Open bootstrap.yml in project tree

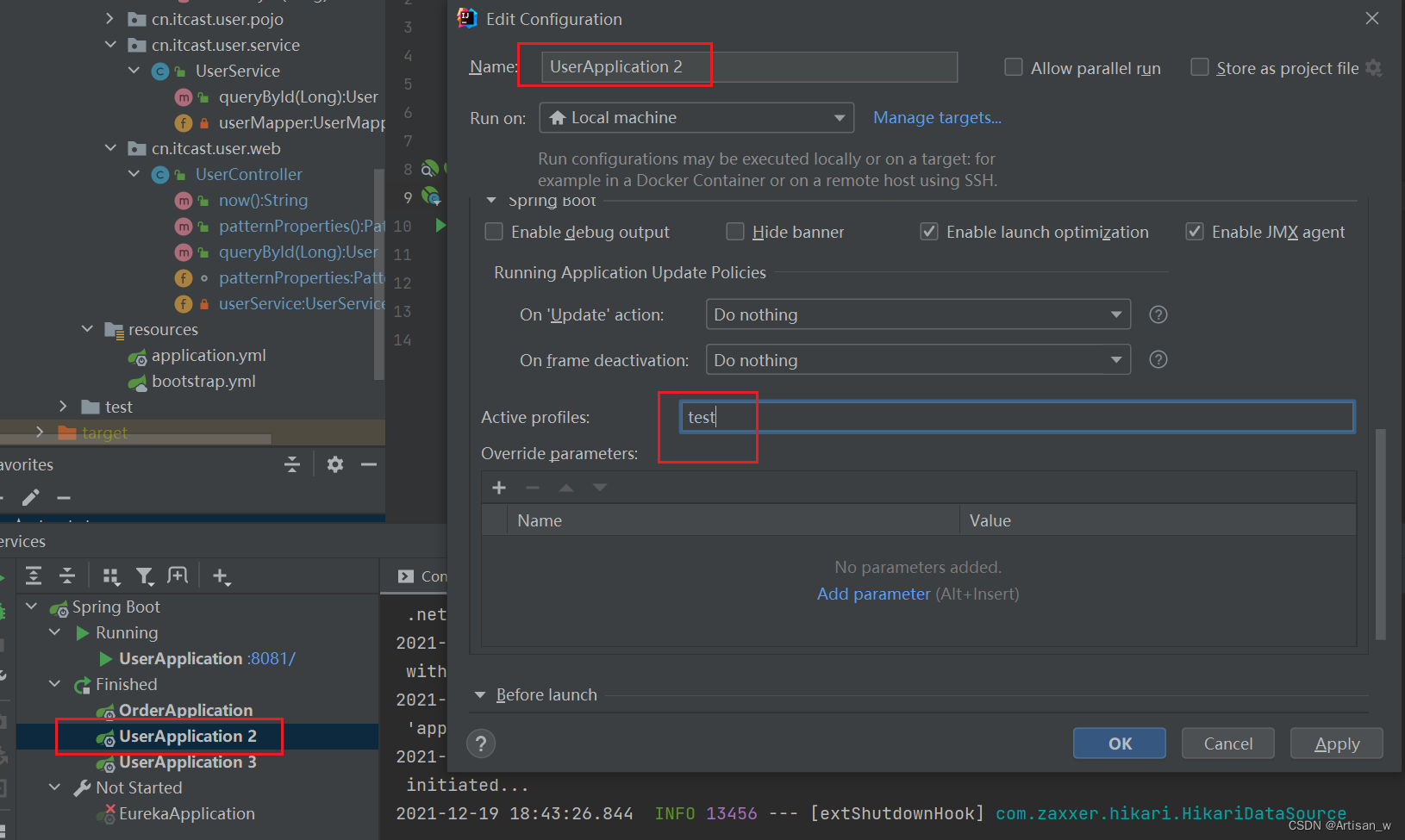click(x=203, y=381)
